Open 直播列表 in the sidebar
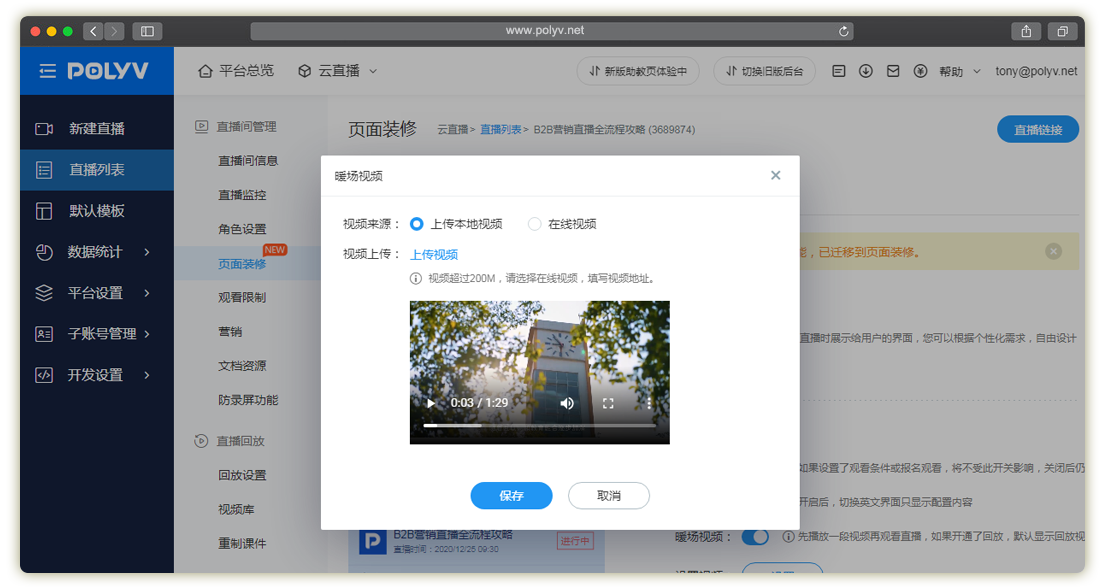This screenshot has width=1100, height=588. point(96,170)
